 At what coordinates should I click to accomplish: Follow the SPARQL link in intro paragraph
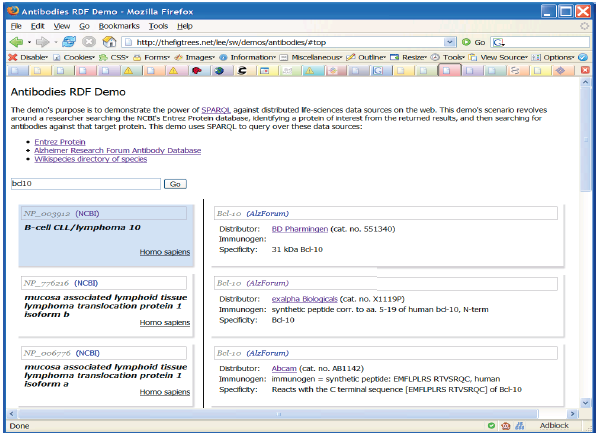[x=216, y=110]
